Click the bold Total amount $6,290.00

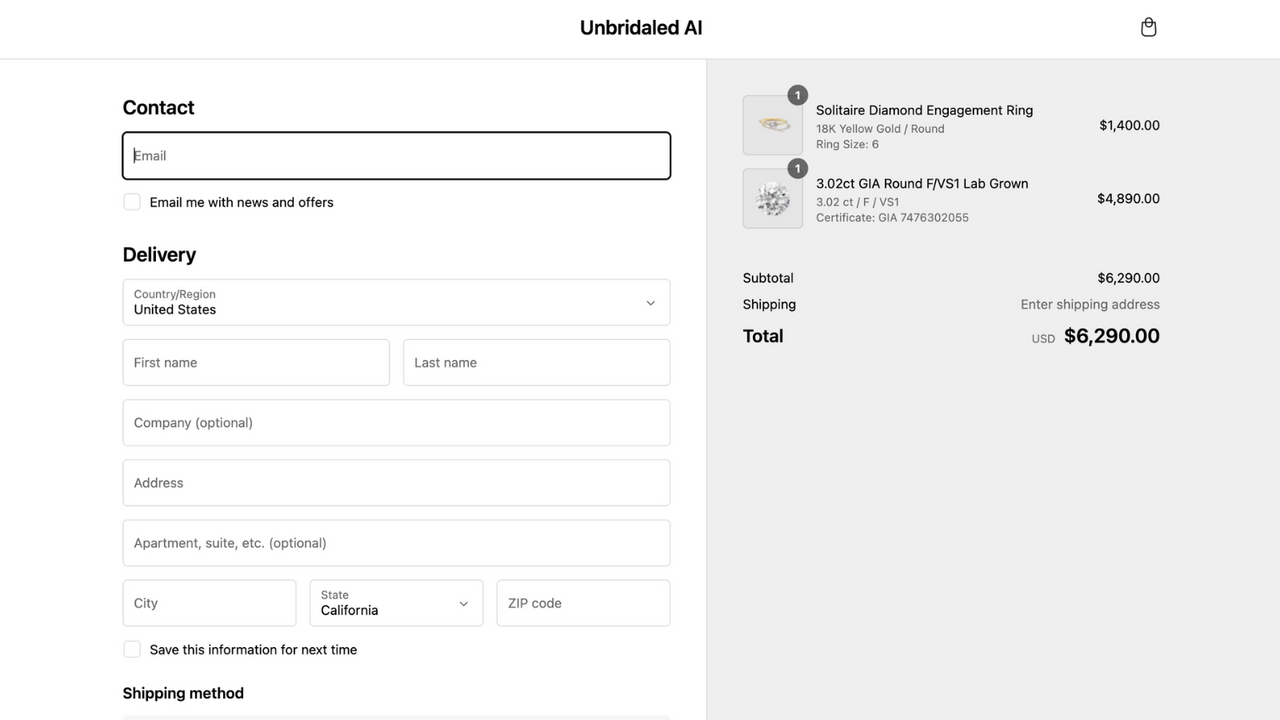click(1112, 336)
